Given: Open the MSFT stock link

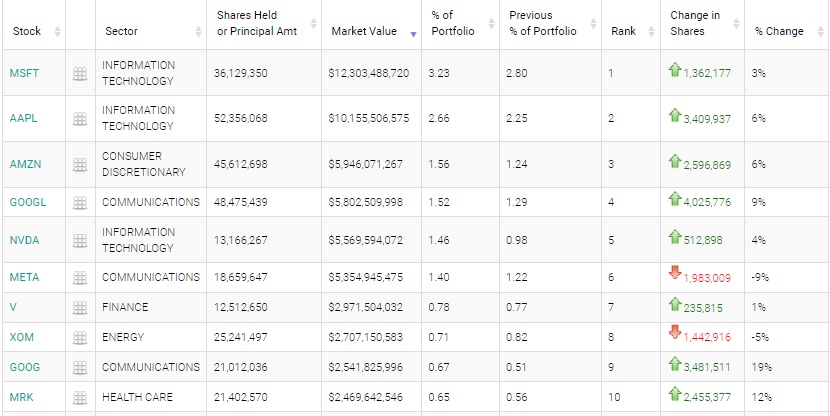Looking at the screenshot, I should tap(22, 73).
